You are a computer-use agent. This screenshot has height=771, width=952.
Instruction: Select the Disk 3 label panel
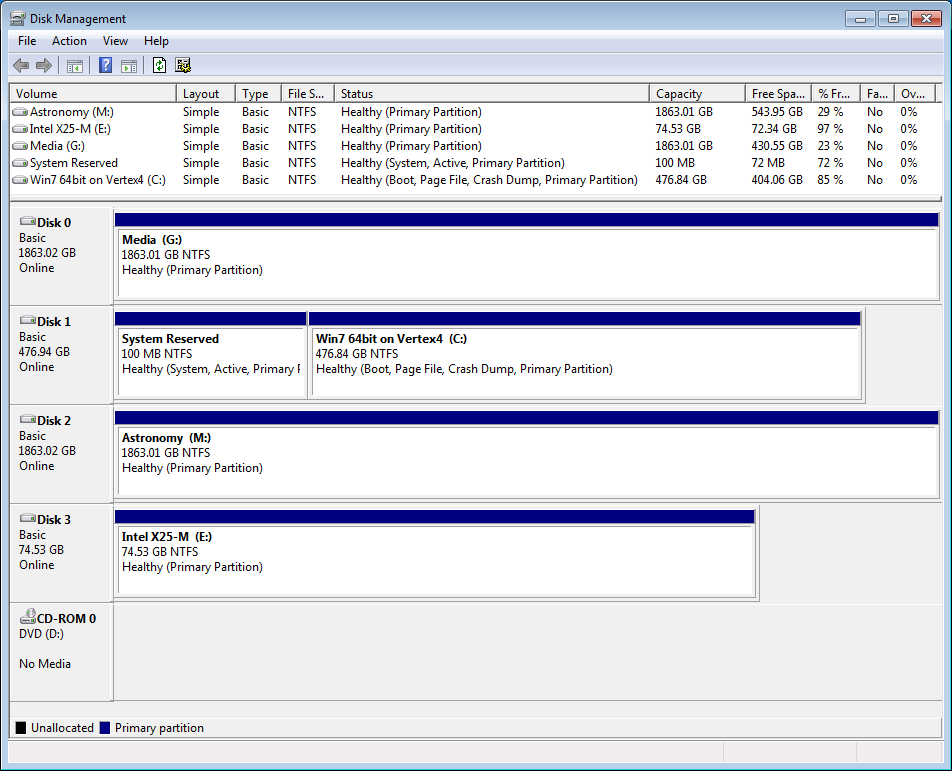tap(61, 553)
